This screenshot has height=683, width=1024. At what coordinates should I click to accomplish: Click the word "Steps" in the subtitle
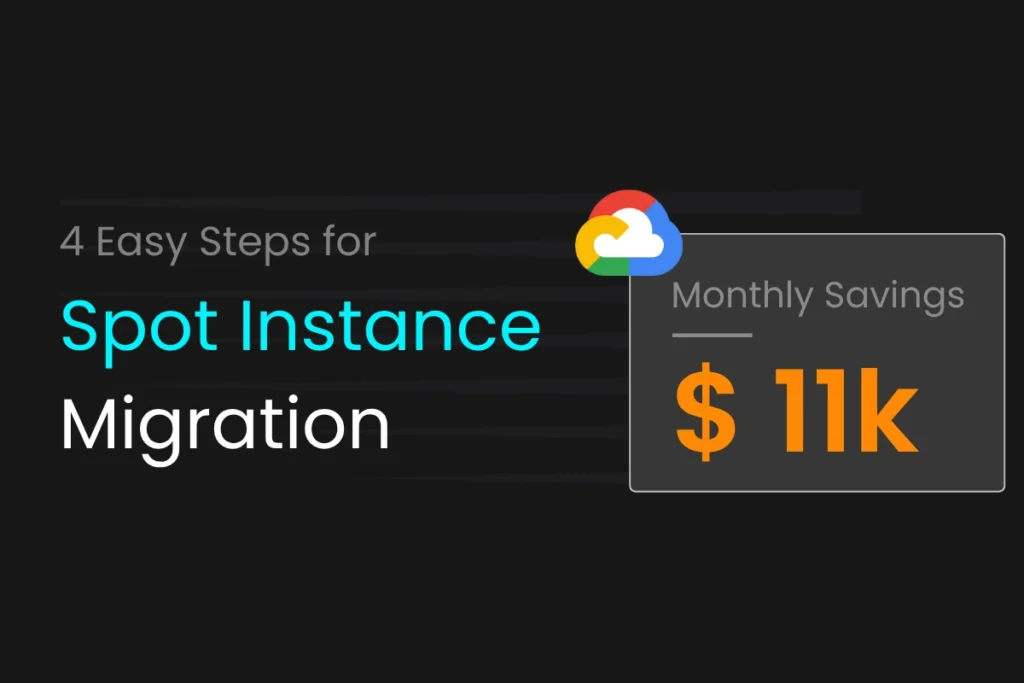[x=255, y=244]
